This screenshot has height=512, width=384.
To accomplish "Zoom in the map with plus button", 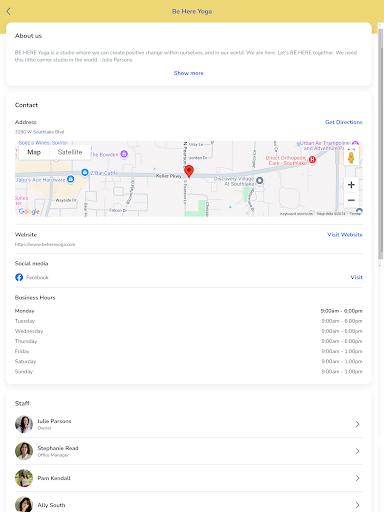I will (x=351, y=185).
